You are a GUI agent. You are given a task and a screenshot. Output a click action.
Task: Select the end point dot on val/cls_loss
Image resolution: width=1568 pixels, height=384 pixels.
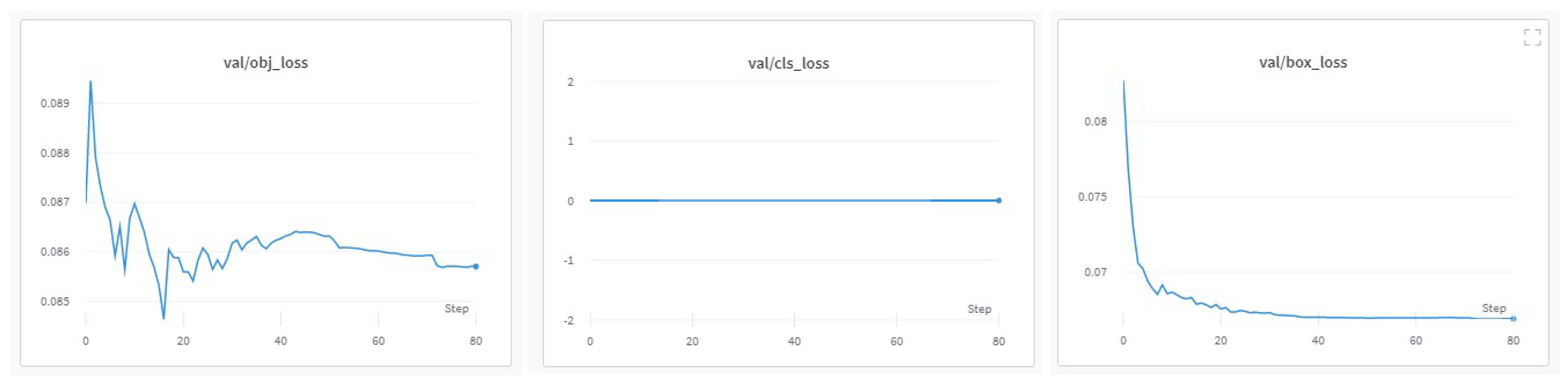tap(999, 200)
